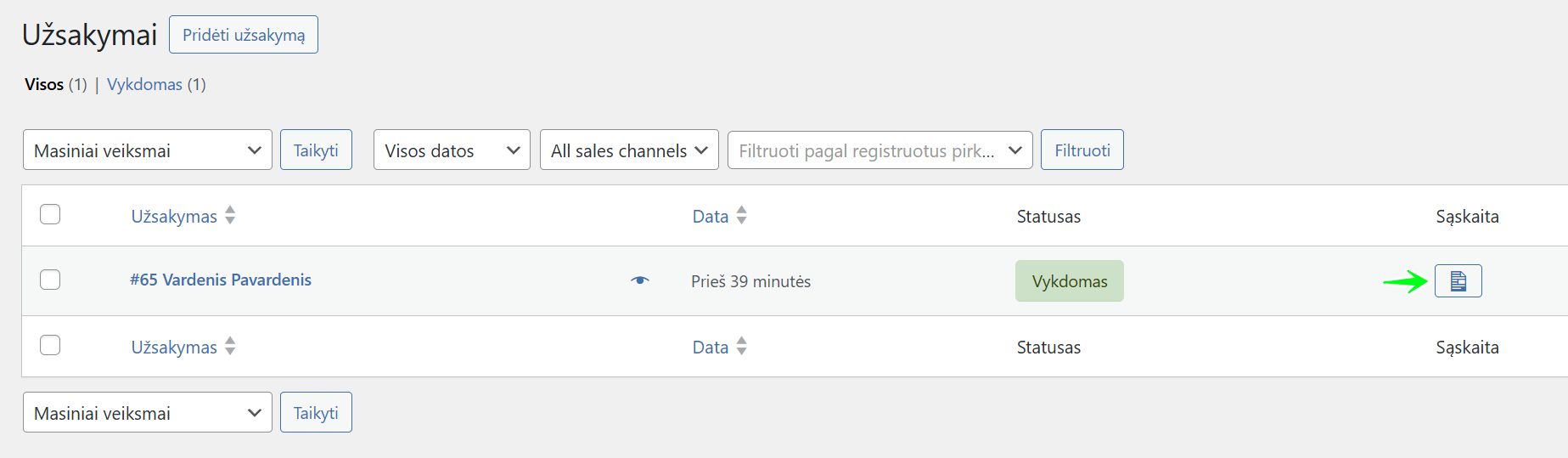Open the invoice document icon for order #65
Viewport: 1568px width, 458px height.
click(x=1458, y=281)
